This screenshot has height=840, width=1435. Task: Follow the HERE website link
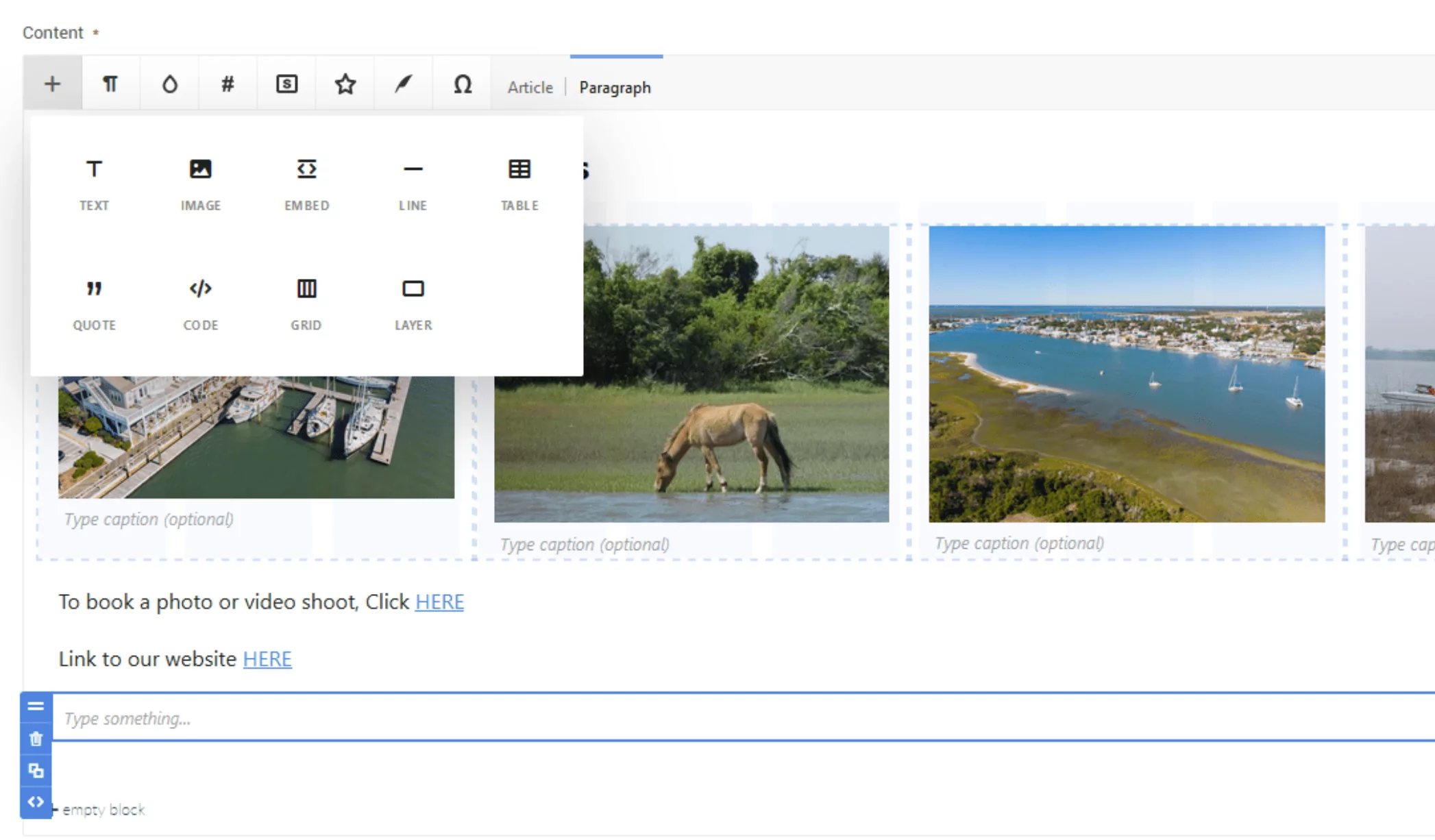tap(267, 658)
